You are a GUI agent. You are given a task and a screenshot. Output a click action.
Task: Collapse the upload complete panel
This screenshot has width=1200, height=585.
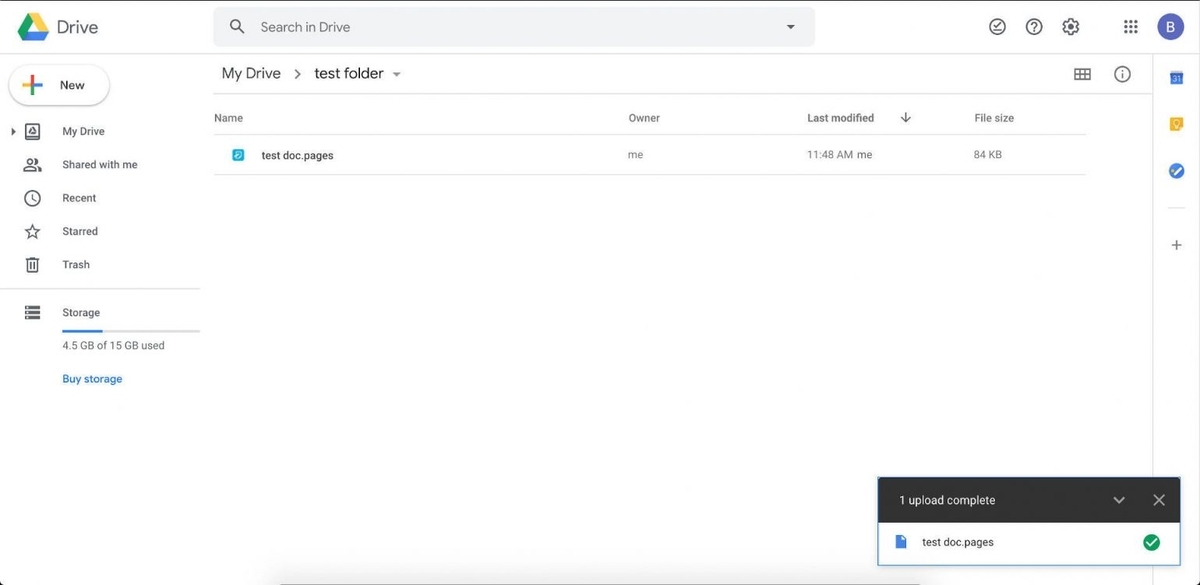(1119, 499)
